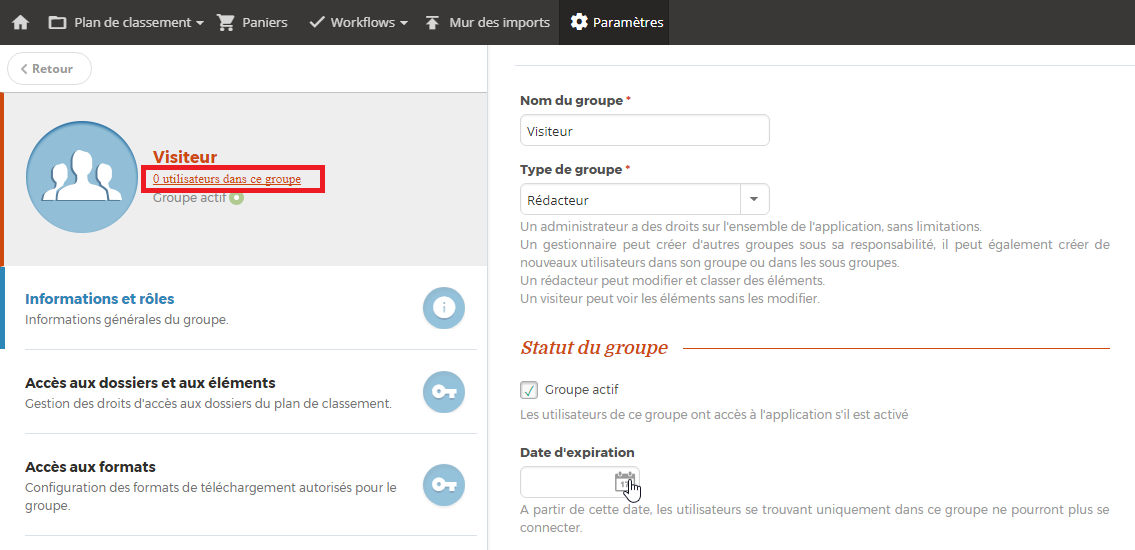Open '0 utilisateurs dans ce groupe' link

coord(227,179)
